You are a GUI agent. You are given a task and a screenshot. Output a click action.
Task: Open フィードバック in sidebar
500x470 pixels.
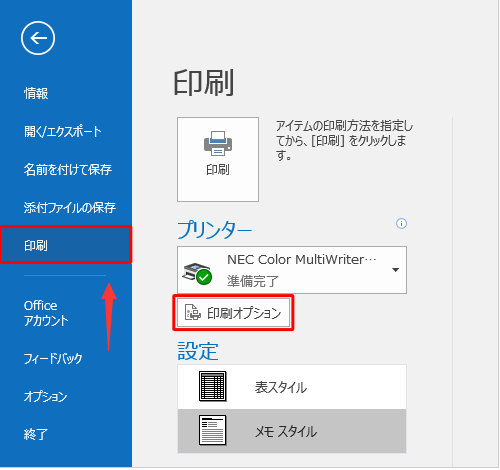point(53,358)
